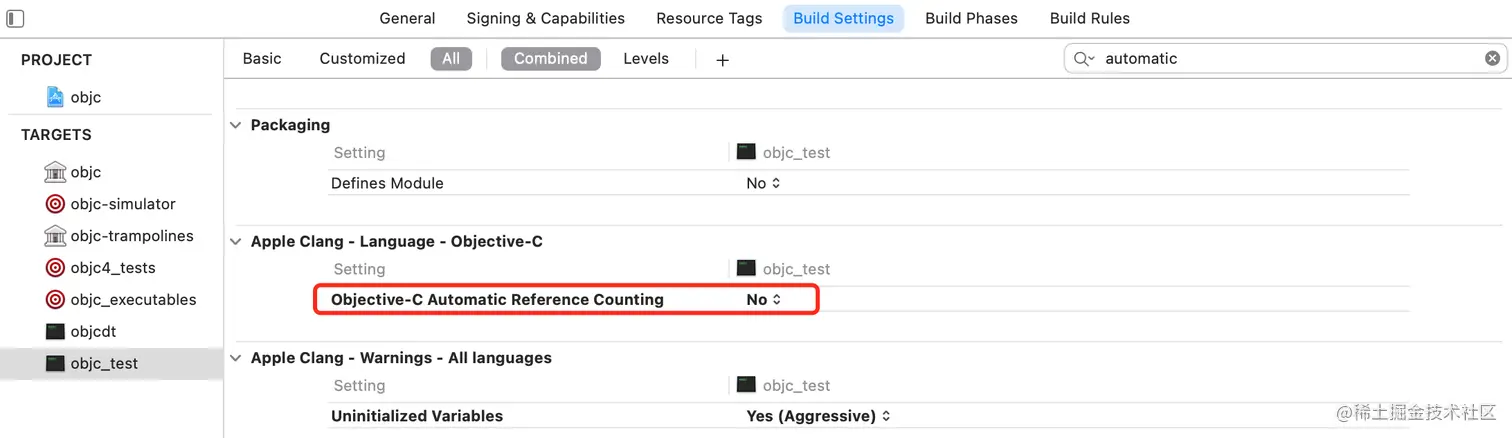
Task: Select the objc-simulator target icon
Action: (55, 204)
